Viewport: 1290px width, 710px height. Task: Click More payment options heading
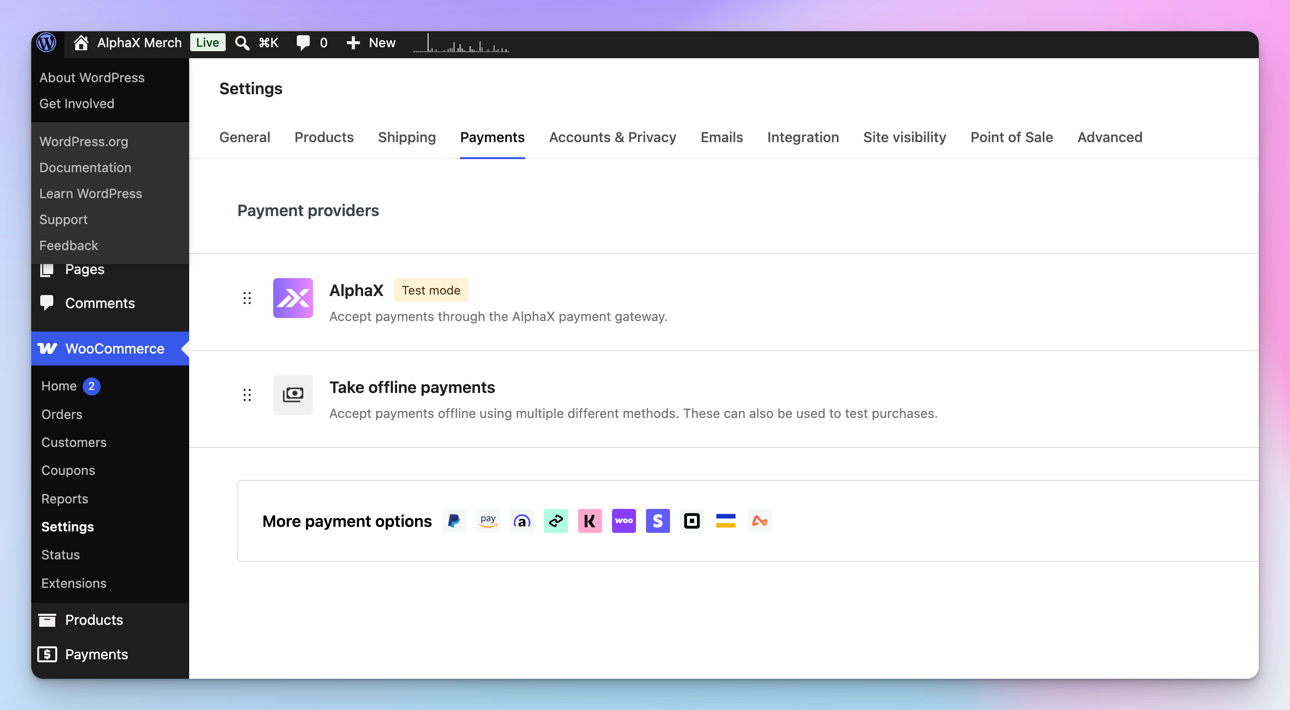347,521
